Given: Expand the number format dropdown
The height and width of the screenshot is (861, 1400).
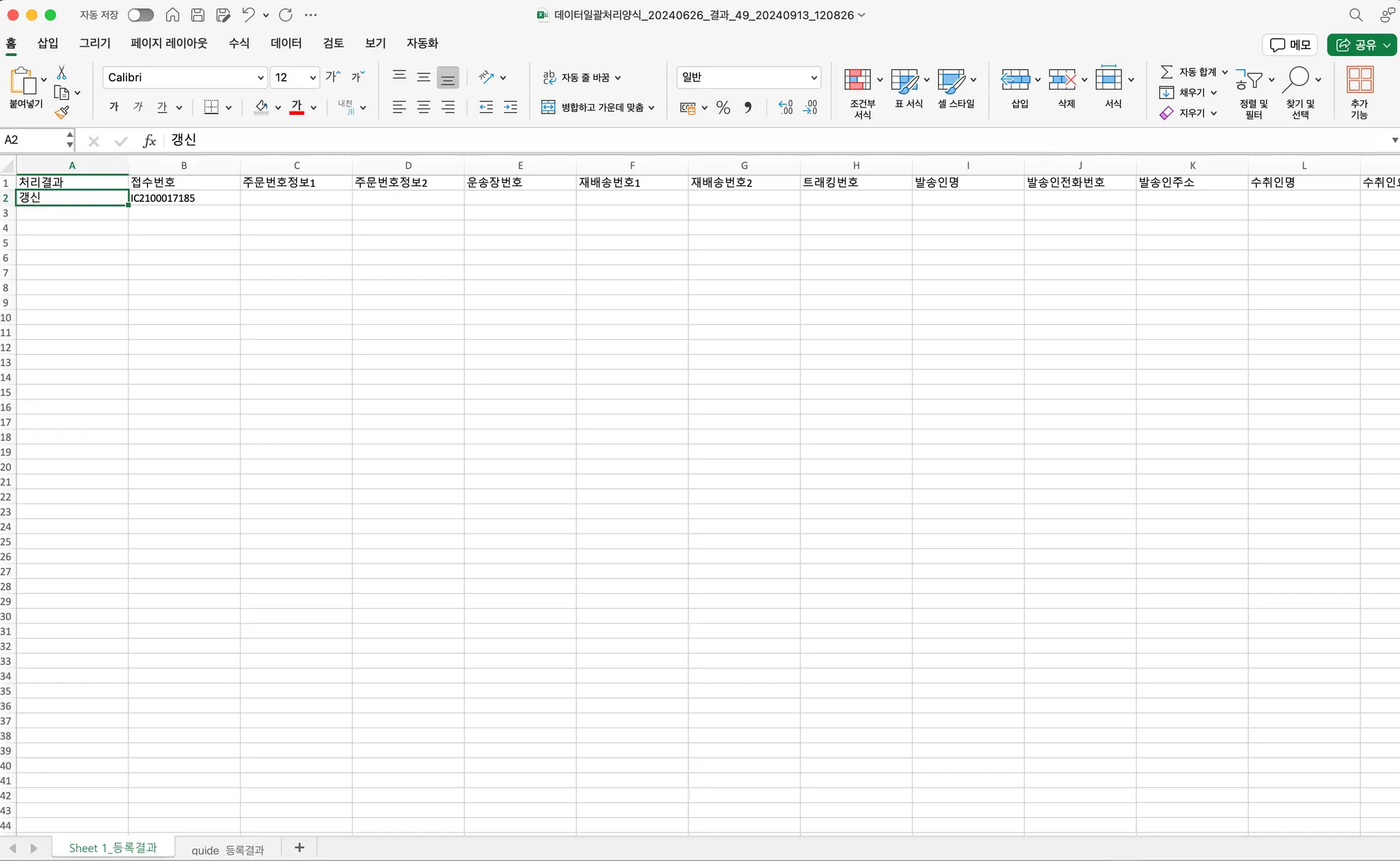Looking at the screenshot, I should [813, 78].
